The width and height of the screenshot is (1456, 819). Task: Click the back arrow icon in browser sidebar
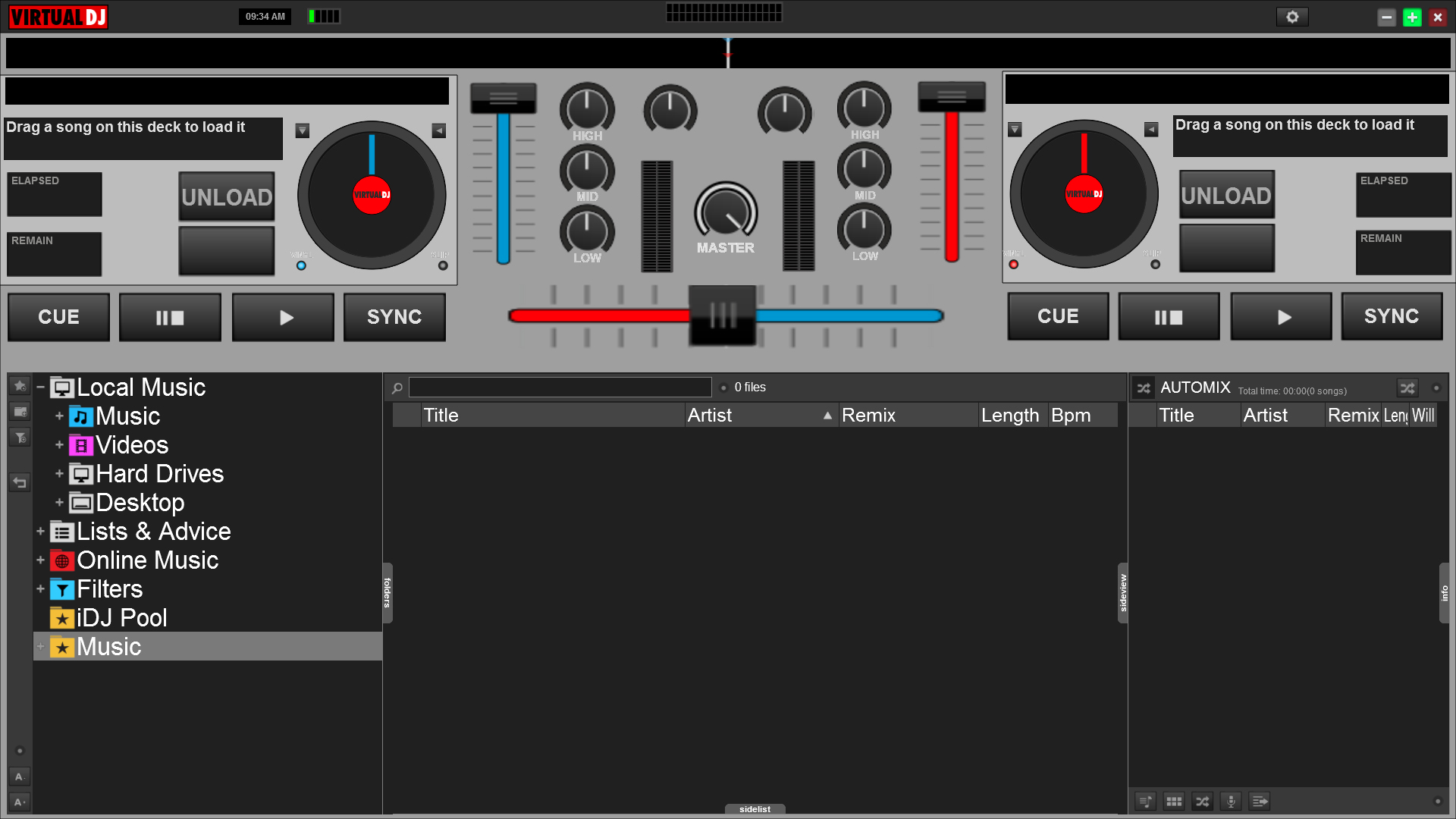pyautogui.click(x=20, y=482)
